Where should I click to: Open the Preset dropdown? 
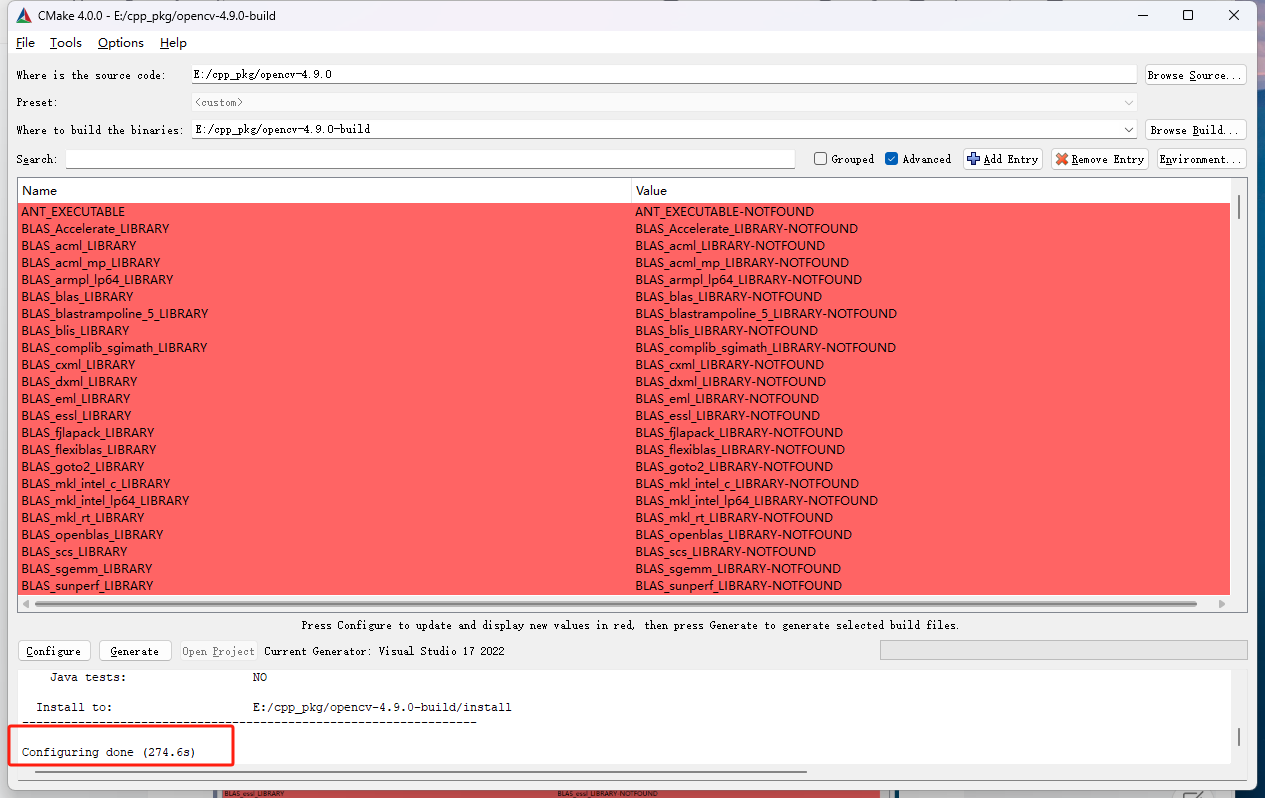(1129, 101)
